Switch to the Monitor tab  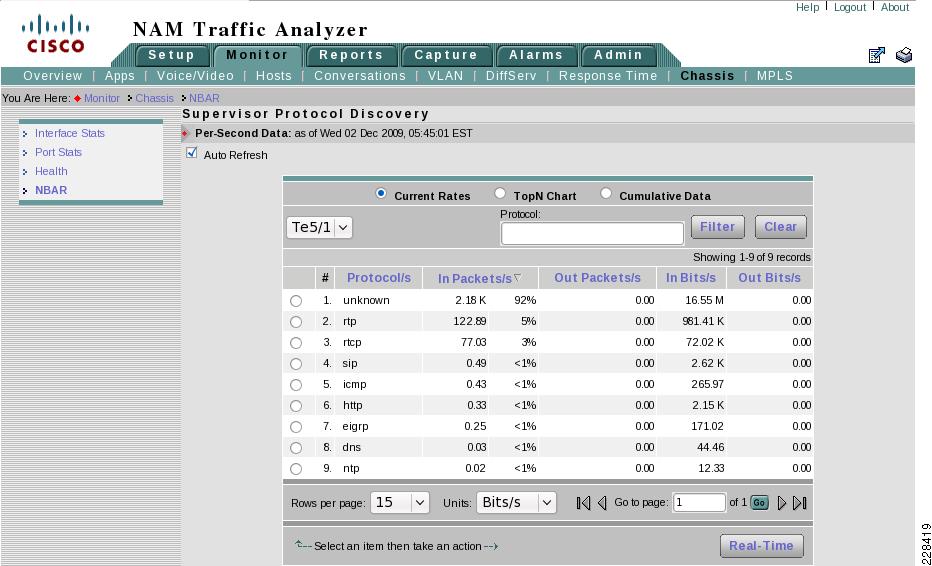257,55
